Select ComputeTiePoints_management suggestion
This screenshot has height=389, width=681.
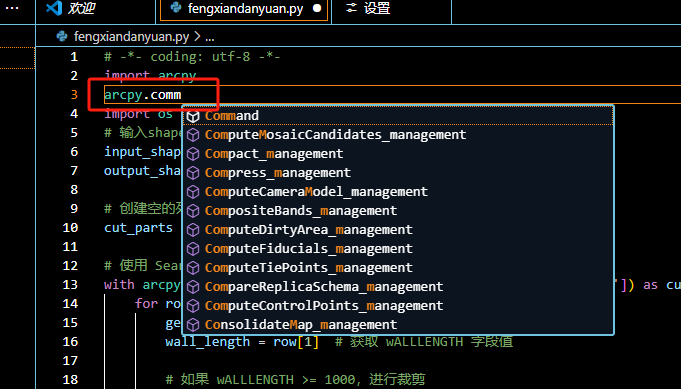click(398, 267)
